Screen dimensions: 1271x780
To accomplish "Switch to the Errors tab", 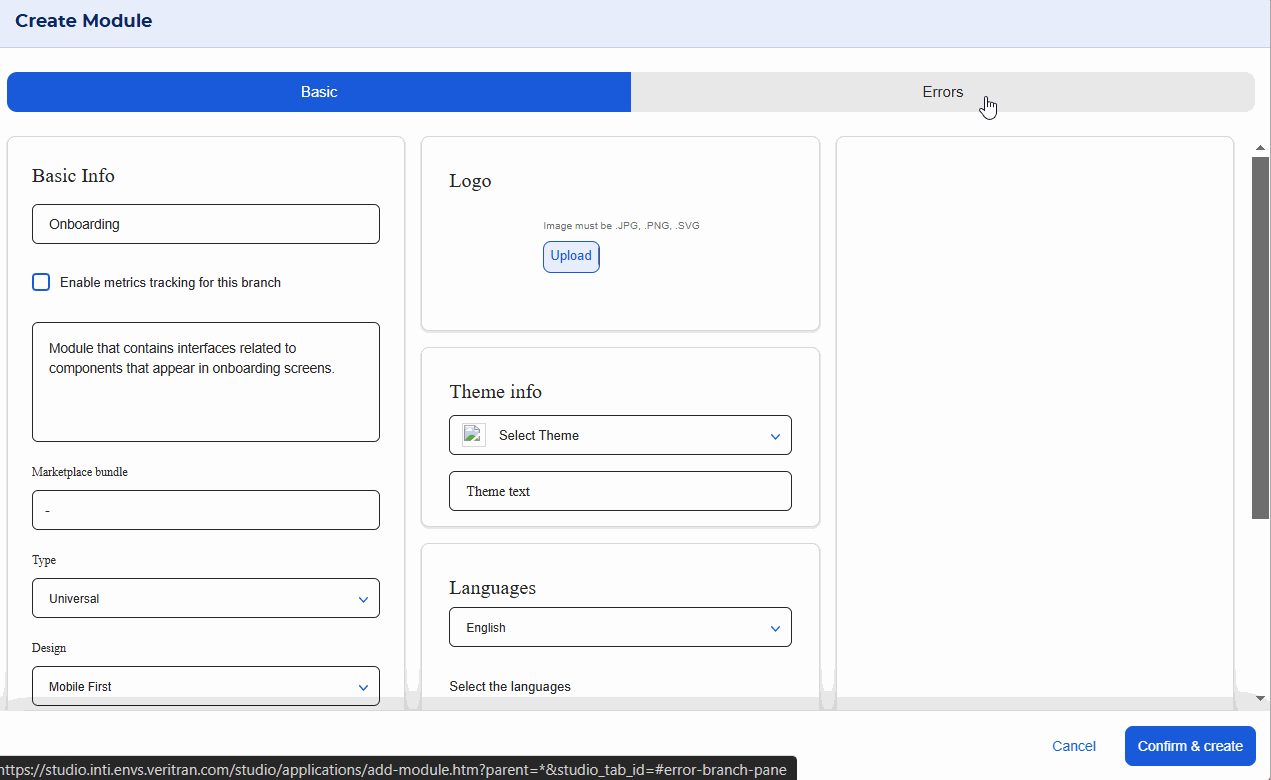I will [x=942, y=92].
